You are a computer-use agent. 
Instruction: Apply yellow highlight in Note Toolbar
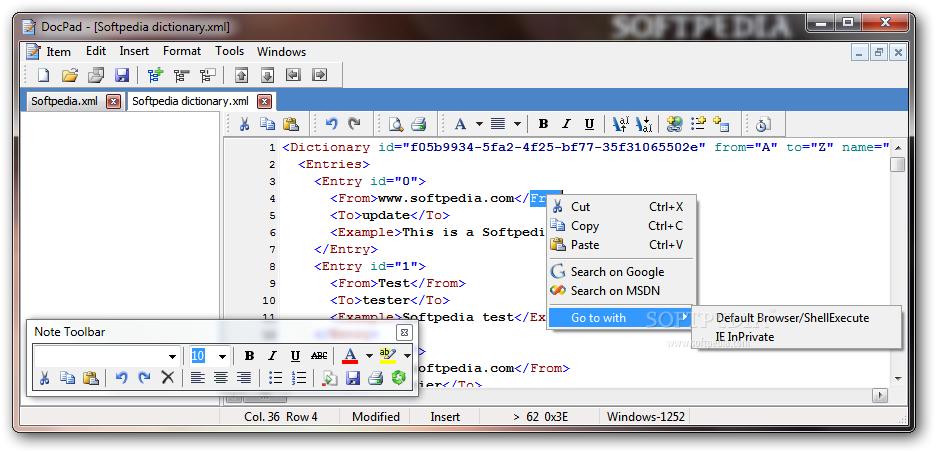point(388,356)
